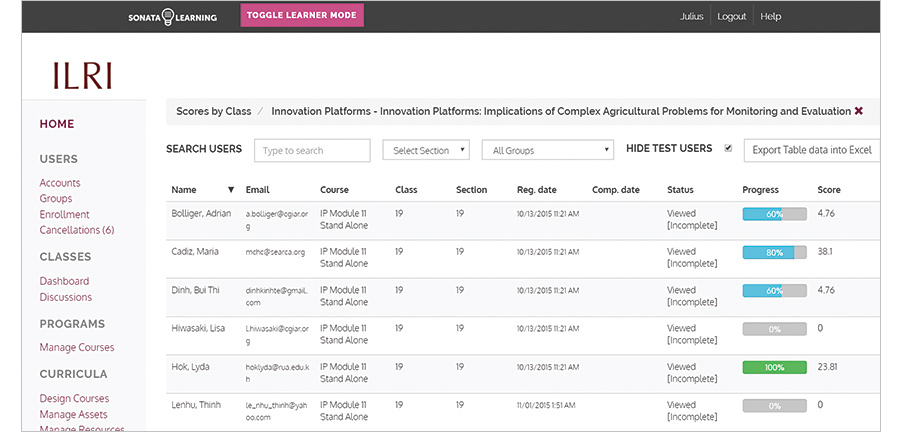Click Maria Cadiz's 80% progress bar

(774, 252)
